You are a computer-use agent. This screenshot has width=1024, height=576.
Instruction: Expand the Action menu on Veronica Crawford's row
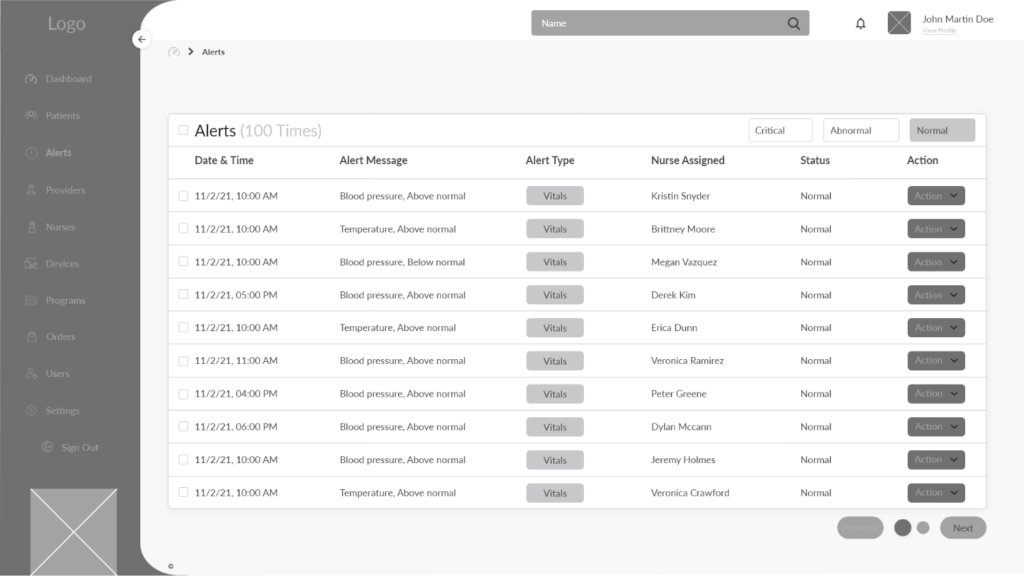pos(935,492)
